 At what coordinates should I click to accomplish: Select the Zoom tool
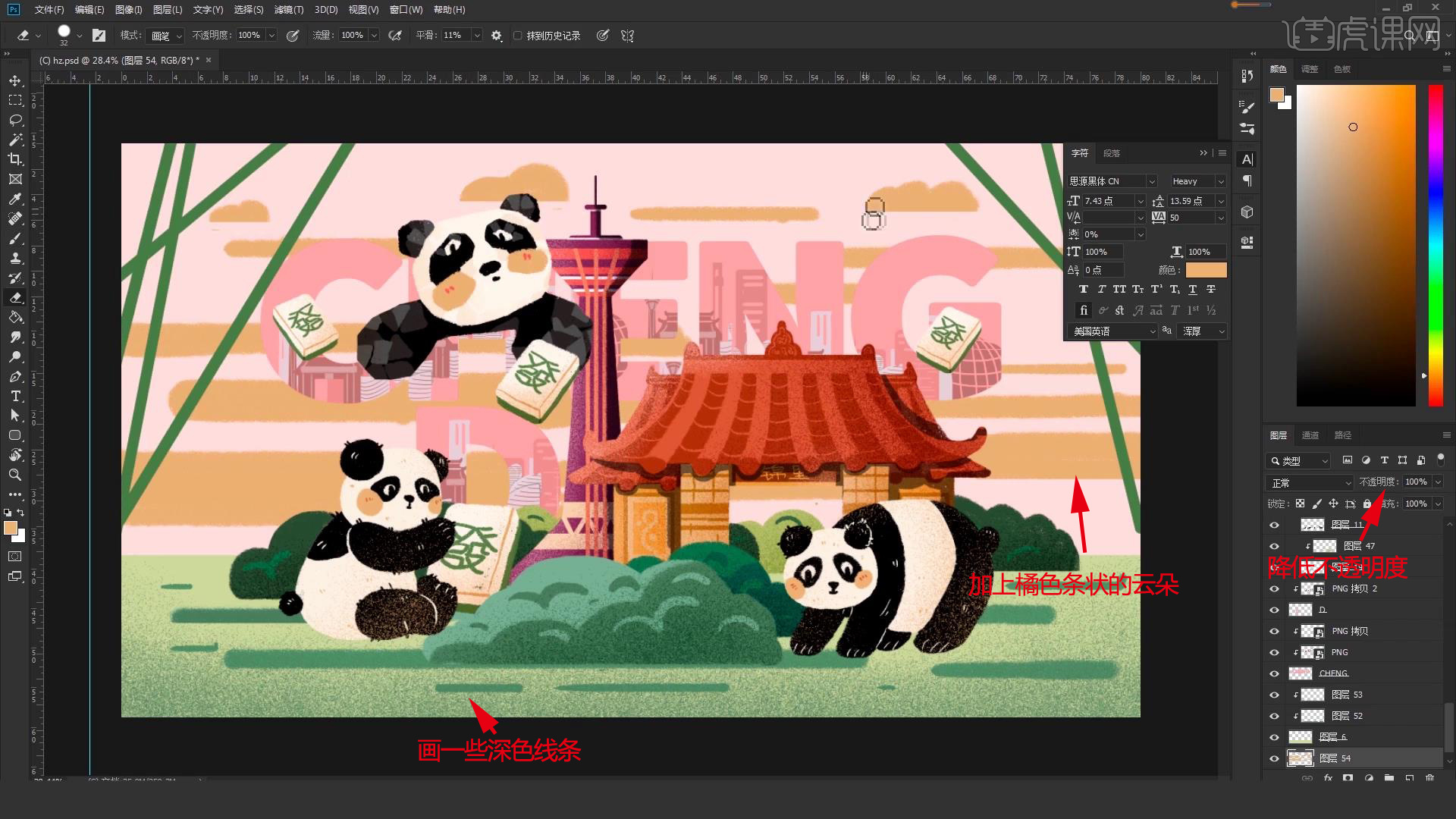point(15,475)
